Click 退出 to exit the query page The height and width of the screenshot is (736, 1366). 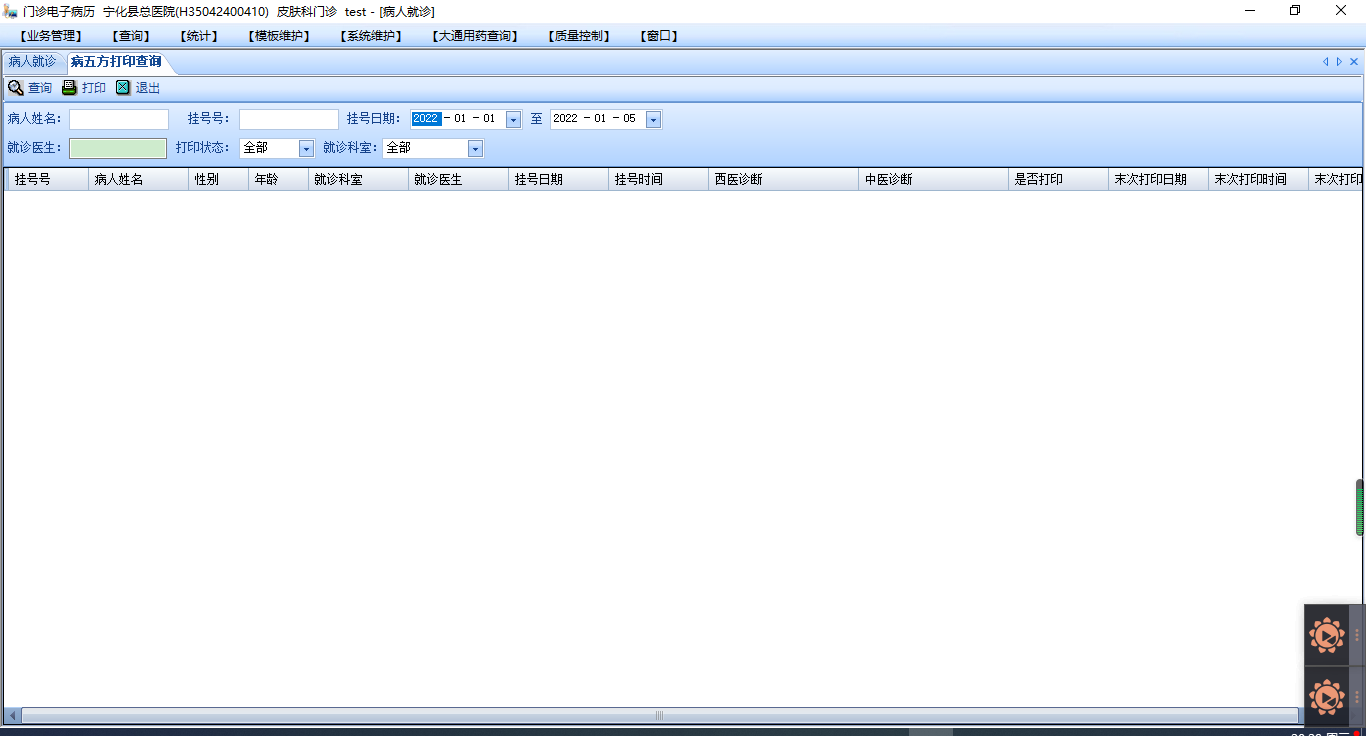point(138,88)
